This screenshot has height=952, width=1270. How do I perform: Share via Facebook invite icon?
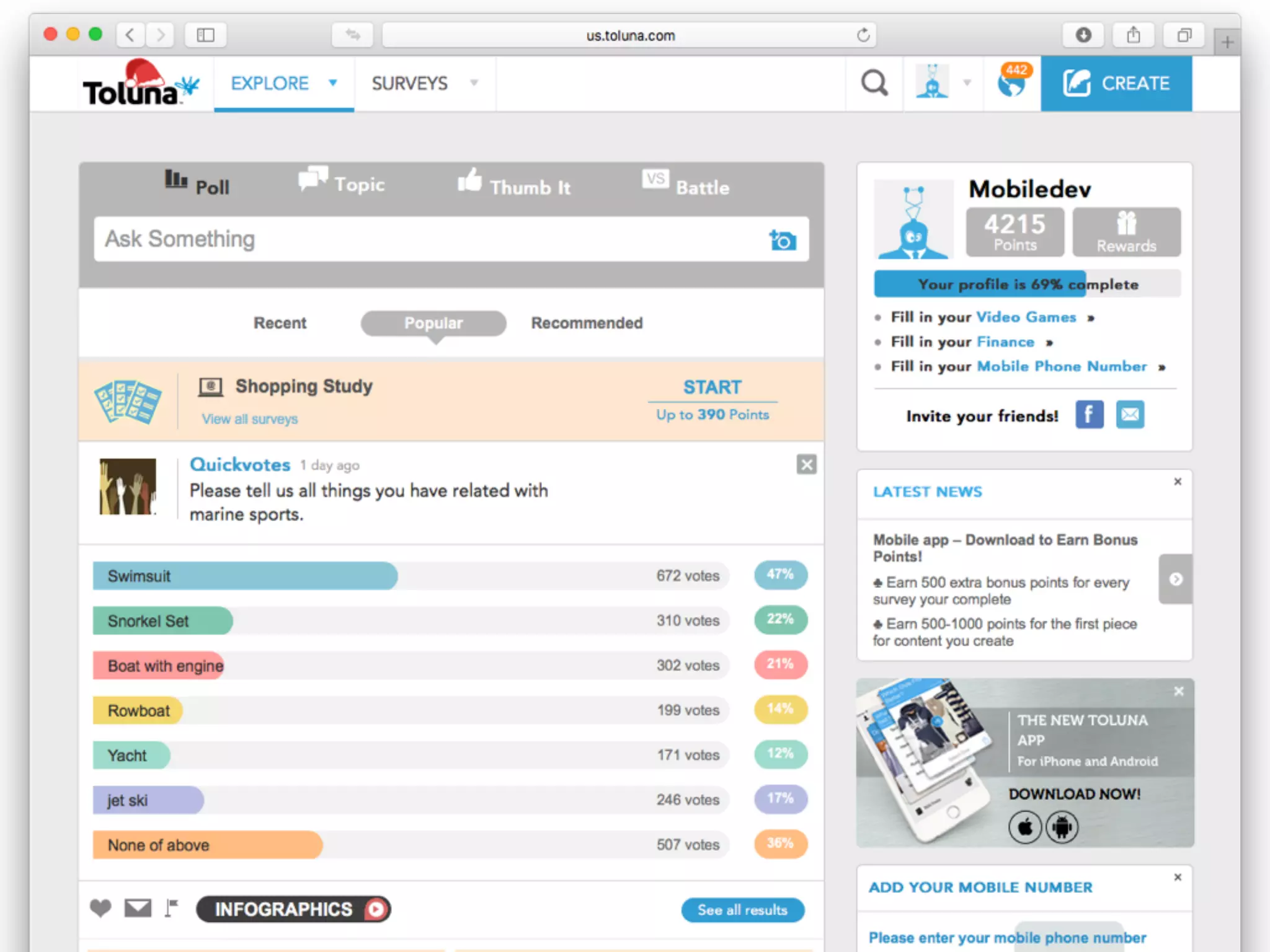(1089, 415)
